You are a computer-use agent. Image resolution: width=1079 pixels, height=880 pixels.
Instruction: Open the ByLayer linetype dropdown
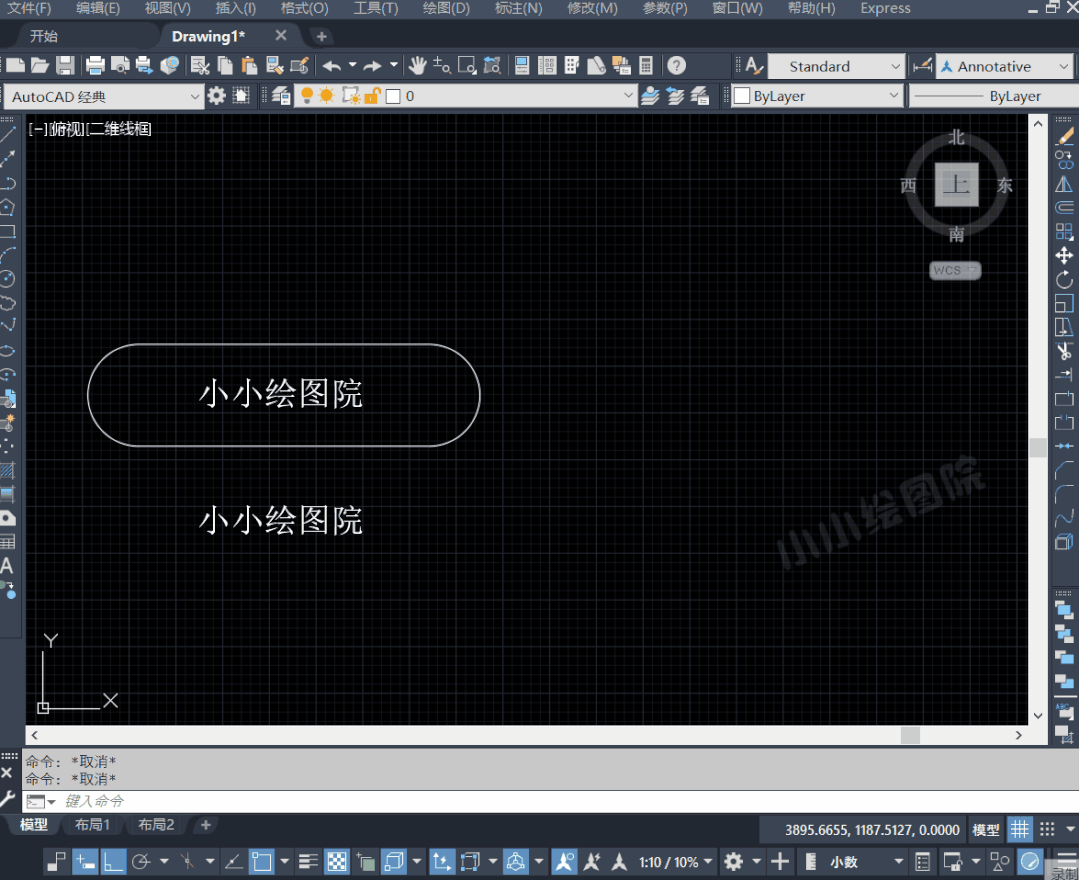994,96
